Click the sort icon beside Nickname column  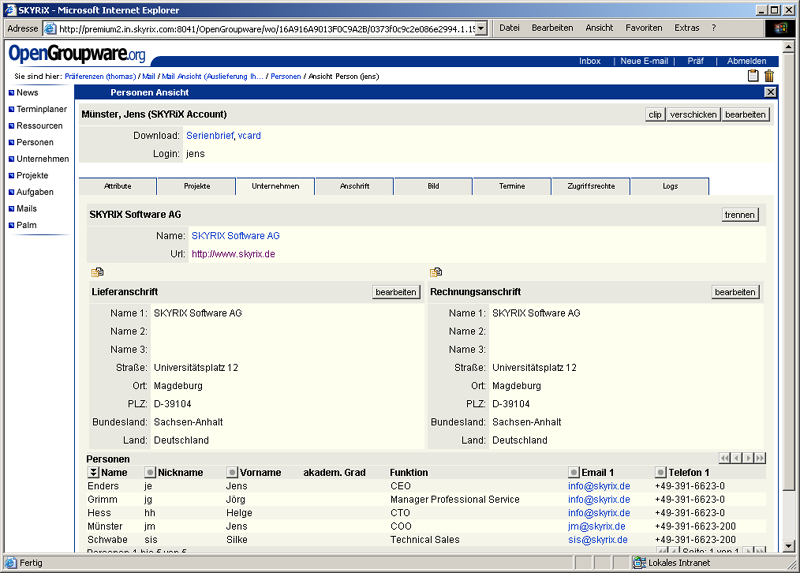tap(150, 472)
